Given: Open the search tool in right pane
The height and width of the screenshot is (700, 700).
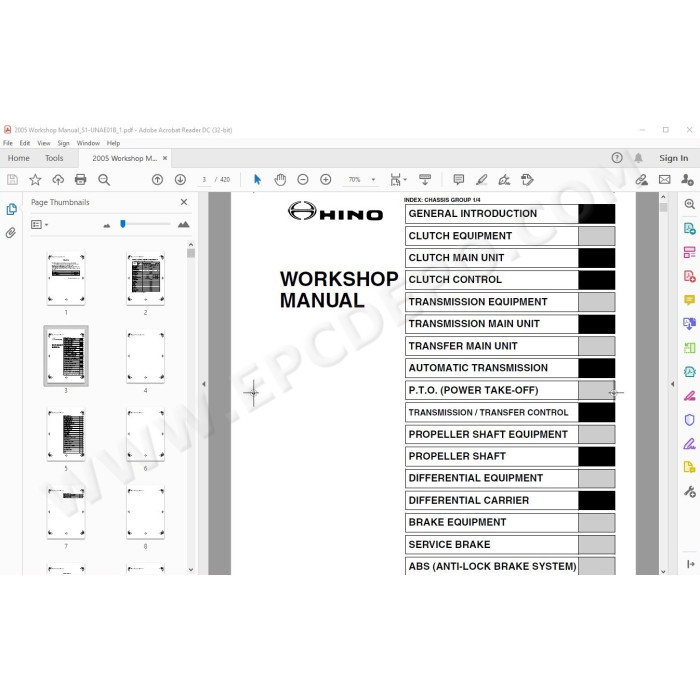Looking at the screenshot, I should pos(690,204).
